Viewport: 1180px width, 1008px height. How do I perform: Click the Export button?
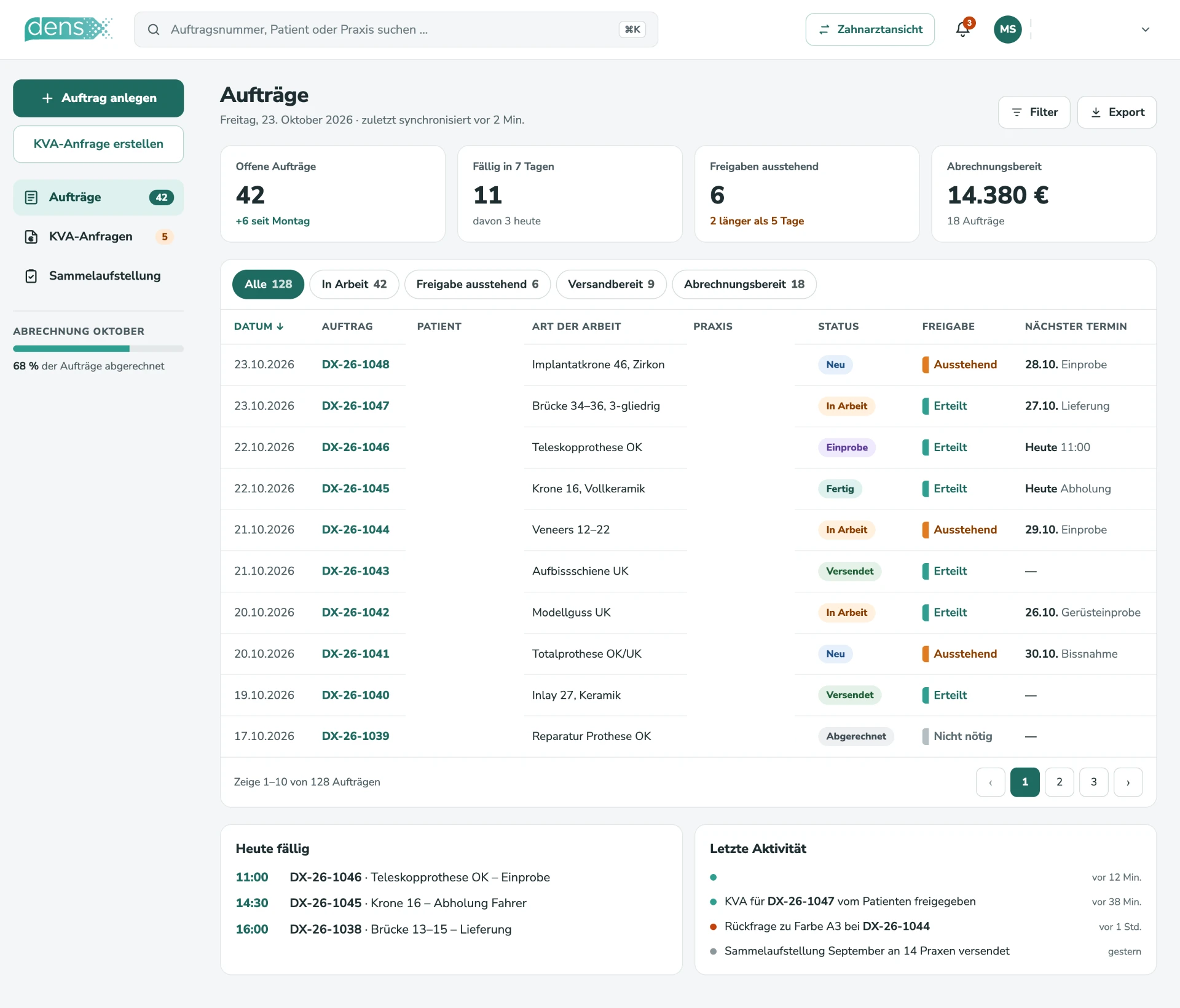[1117, 112]
